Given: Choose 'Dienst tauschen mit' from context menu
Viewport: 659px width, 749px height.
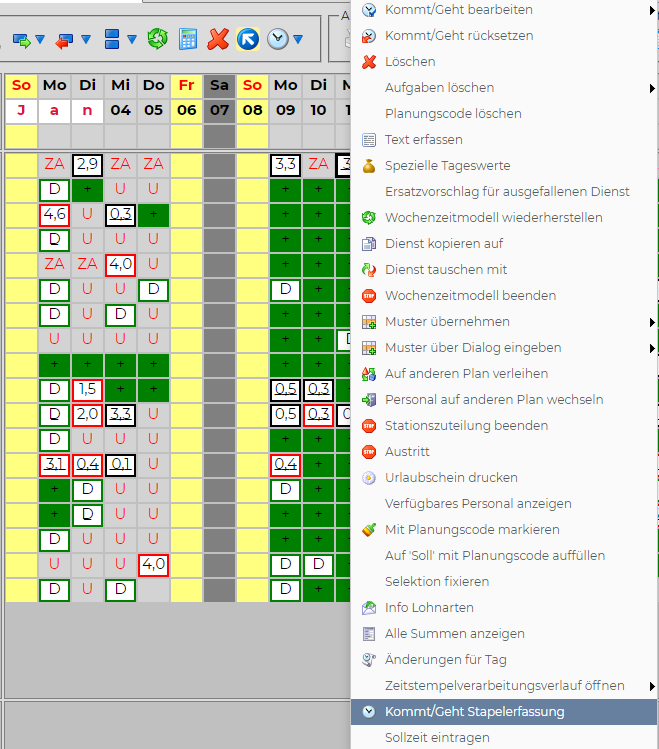Looking at the screenshot, I should pyautogui.click(x=446, y=270).
